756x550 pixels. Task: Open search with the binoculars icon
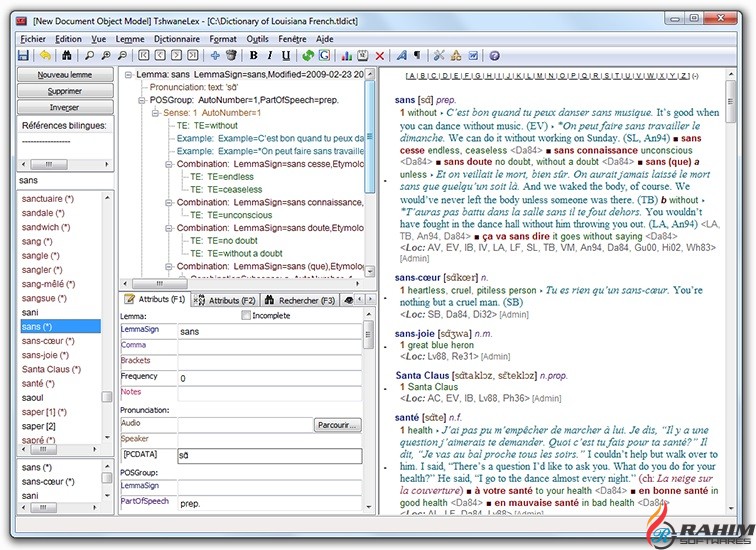tap(67, 55)
